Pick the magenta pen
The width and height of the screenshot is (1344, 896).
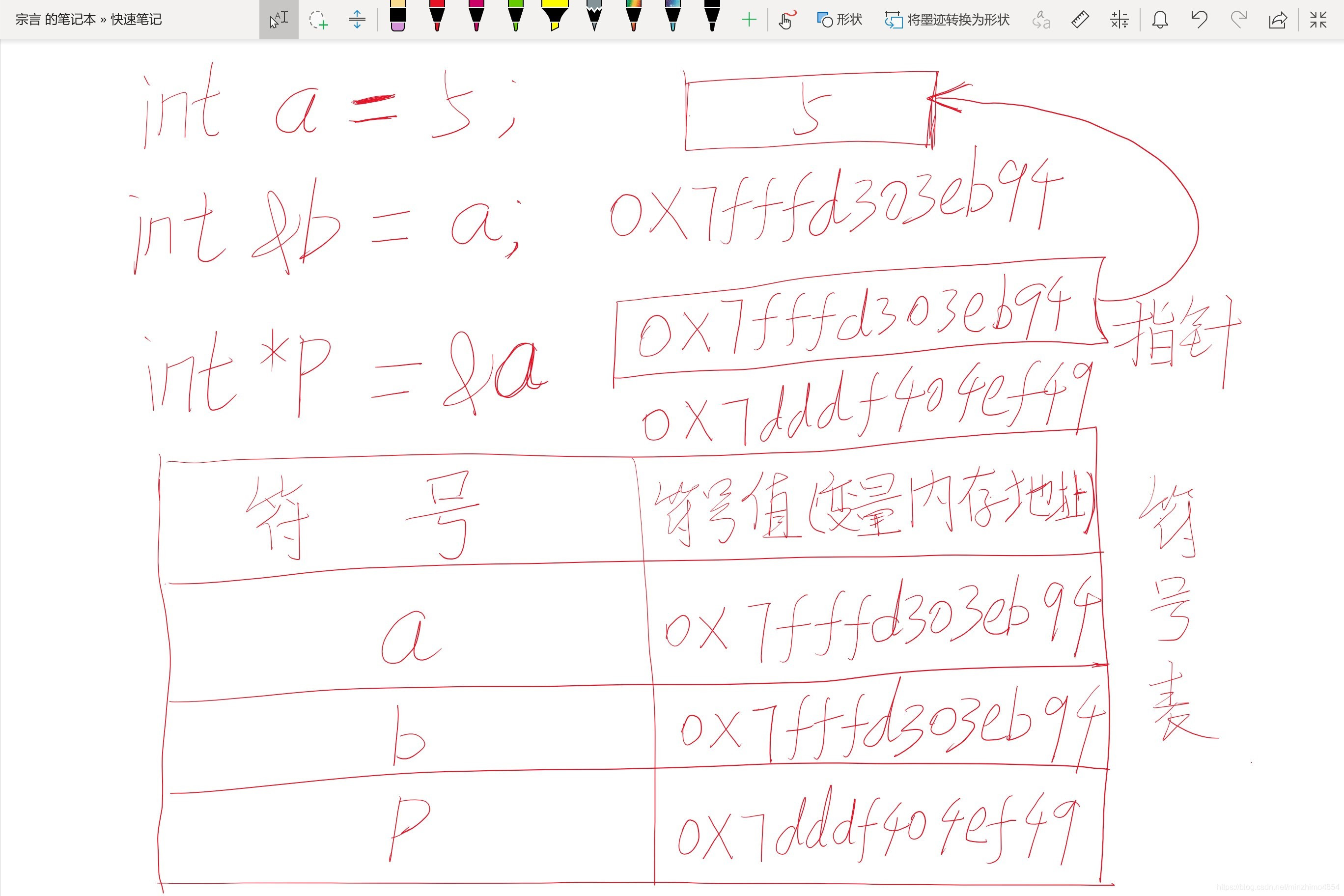pos(476,16)
